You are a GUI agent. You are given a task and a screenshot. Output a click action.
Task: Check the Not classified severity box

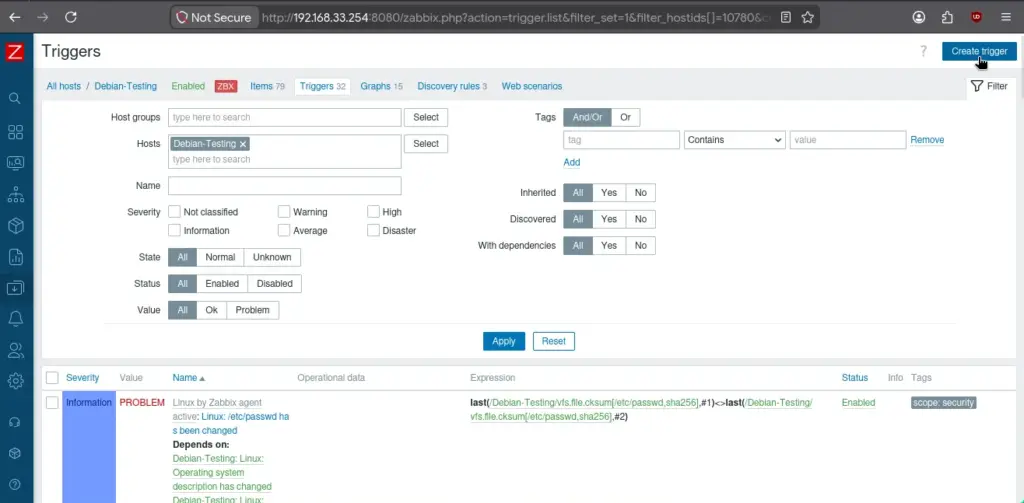(x=174, y=212)
